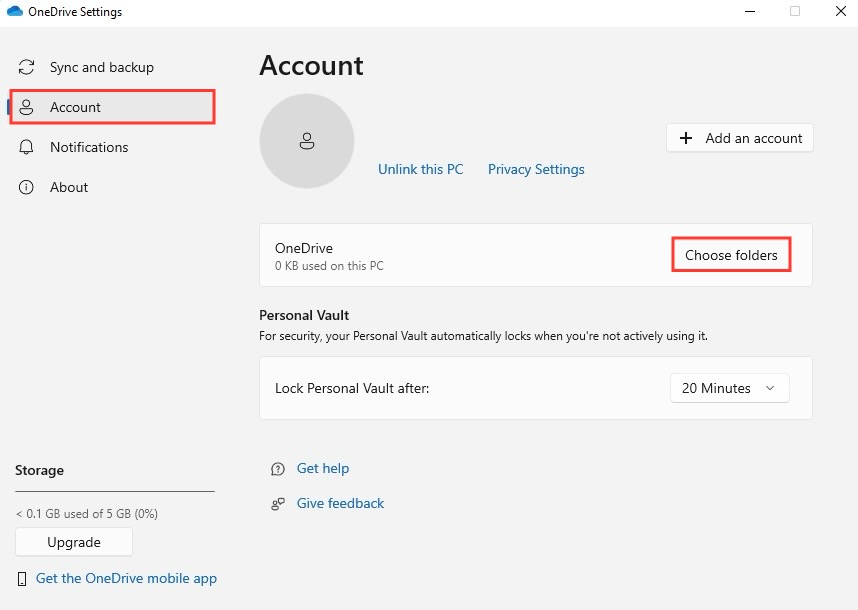
Task: Expand the Lock Personal Vault chevron
Action: [770, 388]
